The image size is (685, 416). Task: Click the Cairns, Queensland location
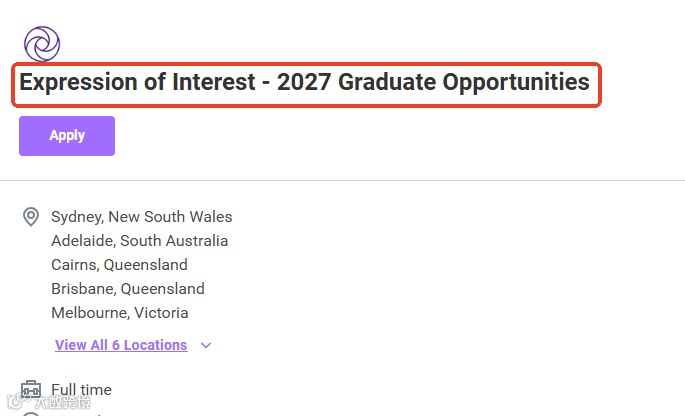tap(119, 265)
